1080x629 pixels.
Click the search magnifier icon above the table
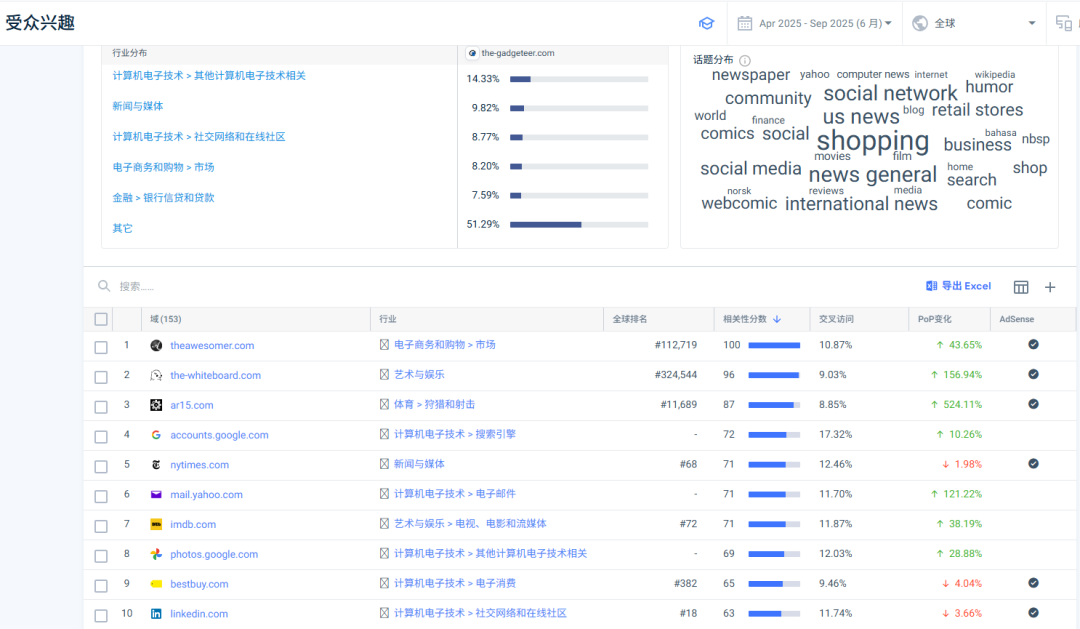point(104,286)
